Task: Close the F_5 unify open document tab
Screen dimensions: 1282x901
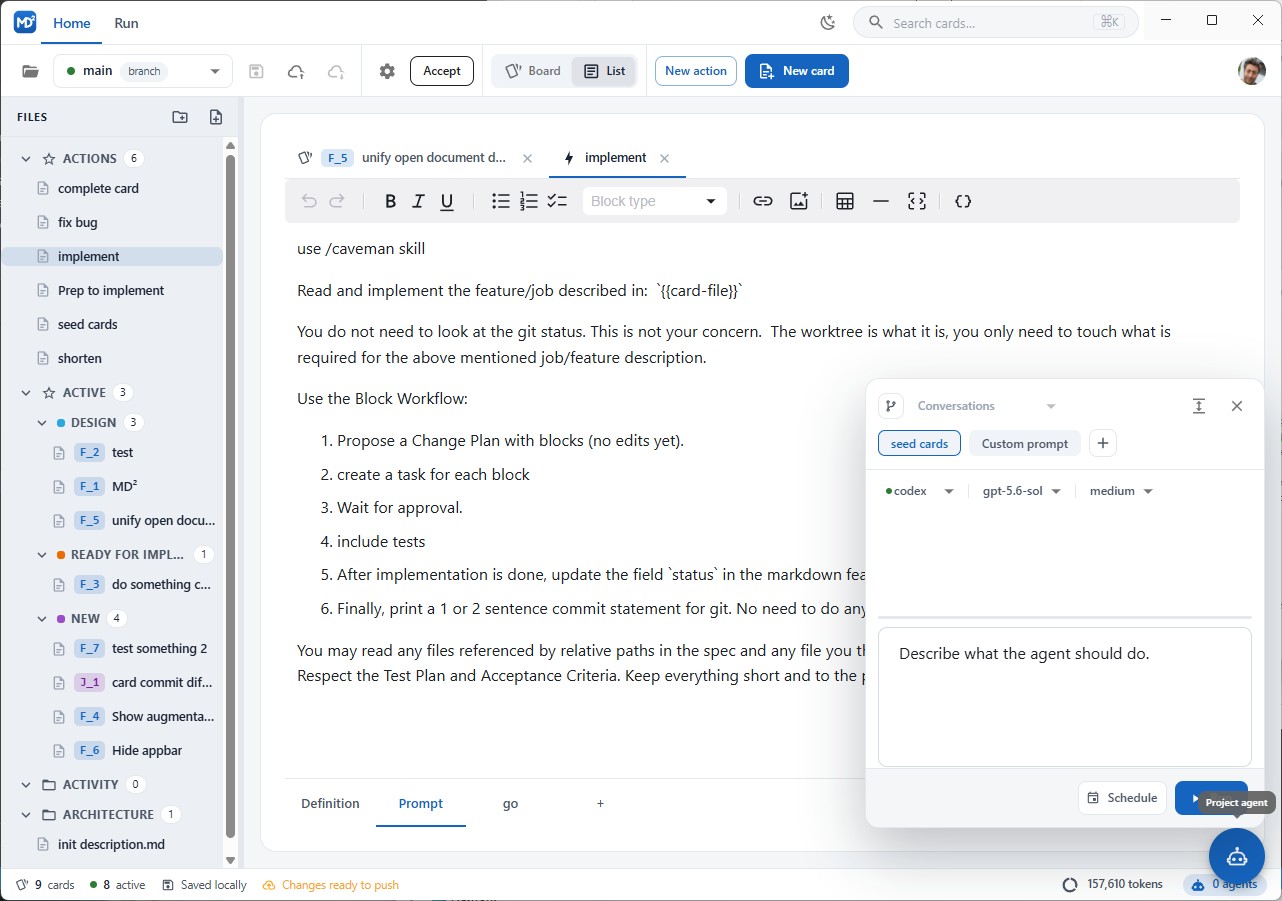Action: [x=528, y=158]
